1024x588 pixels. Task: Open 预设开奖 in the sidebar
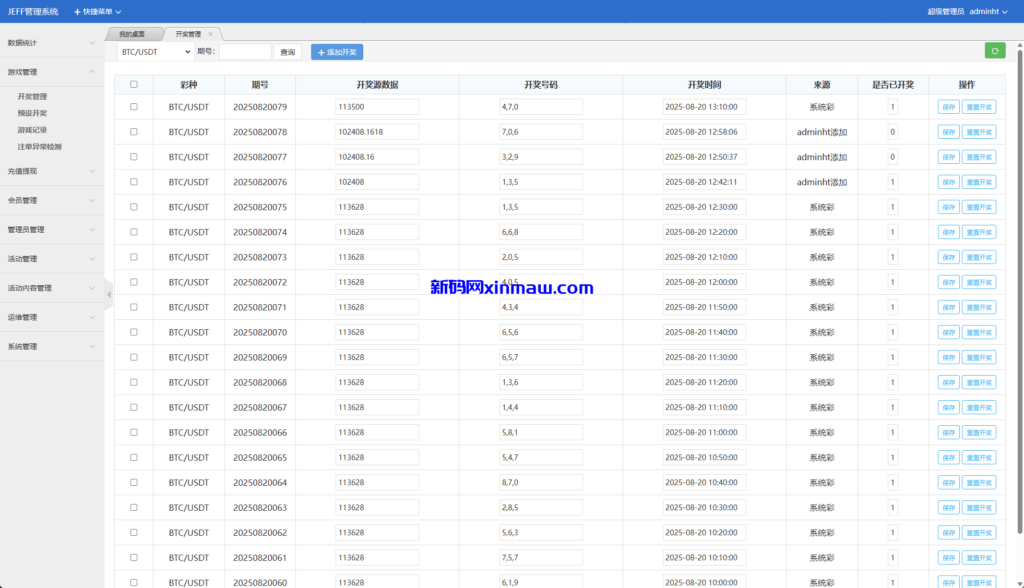32,113
